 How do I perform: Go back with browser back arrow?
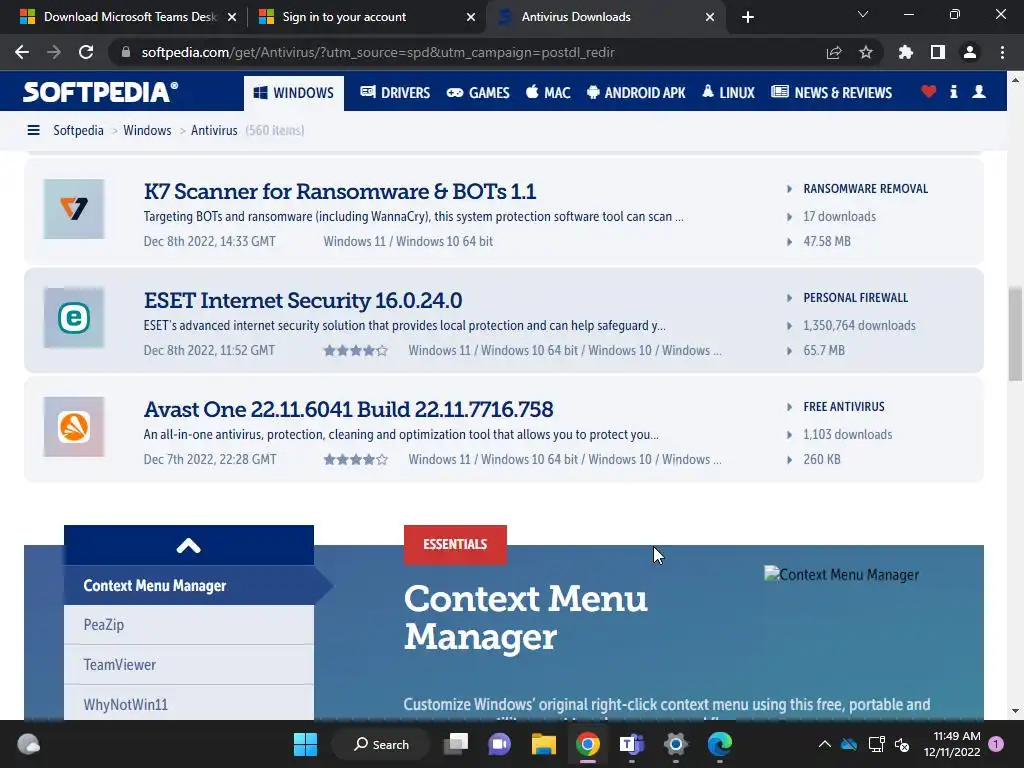[22, 52]
